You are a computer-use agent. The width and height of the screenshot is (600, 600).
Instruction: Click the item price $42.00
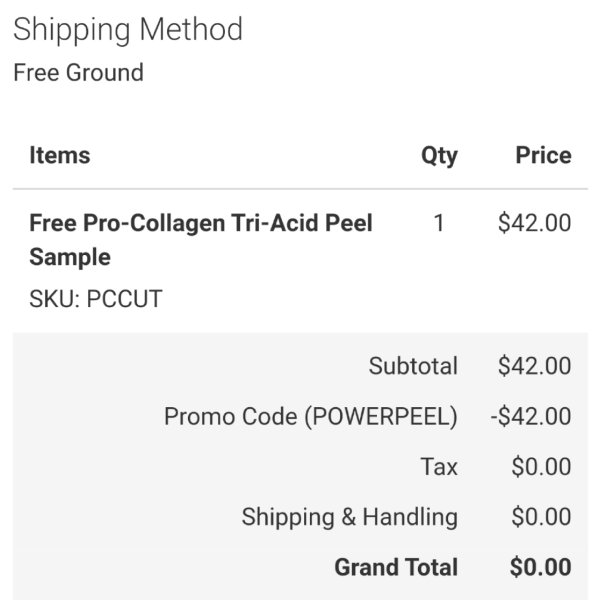(535, 223)
